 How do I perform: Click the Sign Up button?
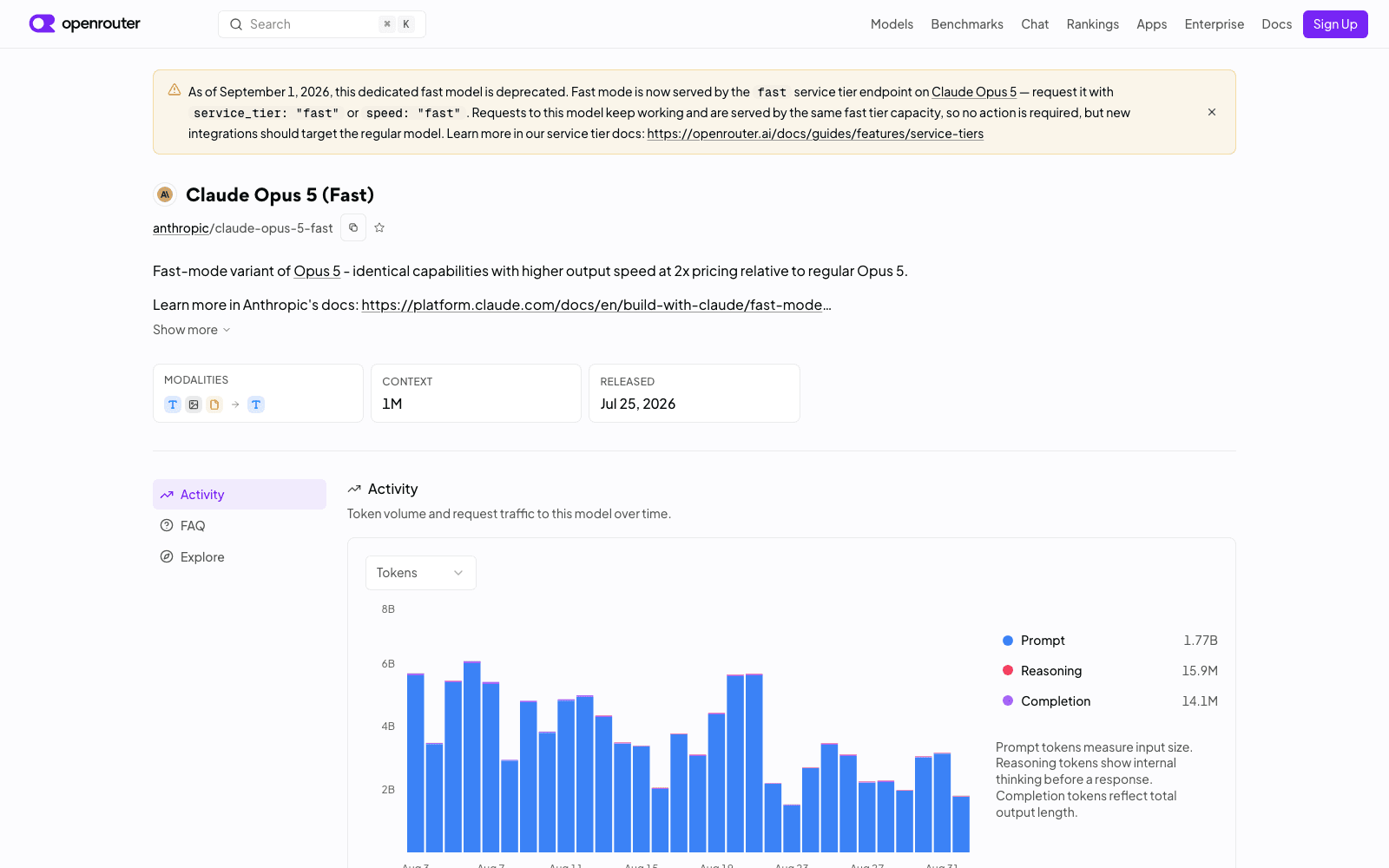click(1335, 24)
